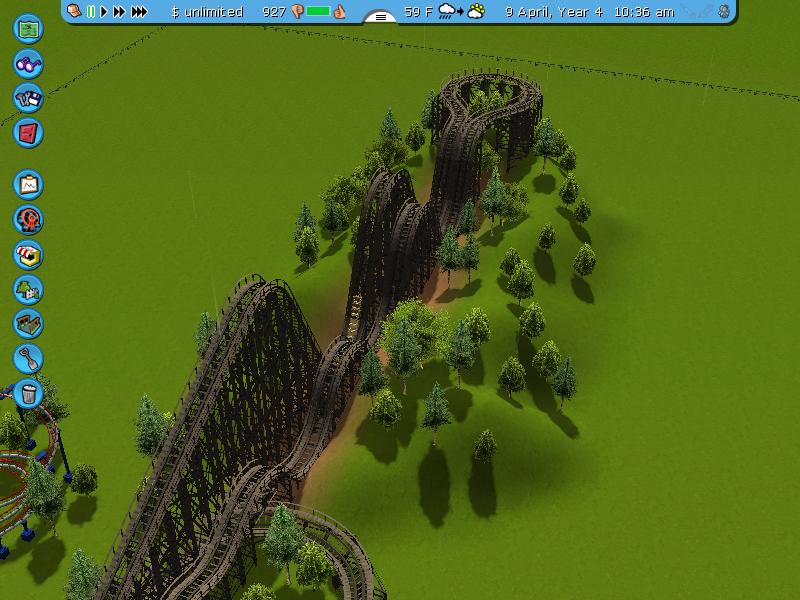Image resolution: width=800 pixels, height=600 pixels.
Task: Click the green park rating bar
Action: (318, 11)
